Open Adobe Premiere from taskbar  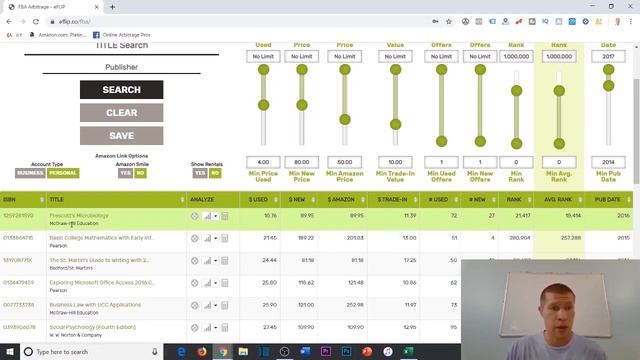point(326,351)
